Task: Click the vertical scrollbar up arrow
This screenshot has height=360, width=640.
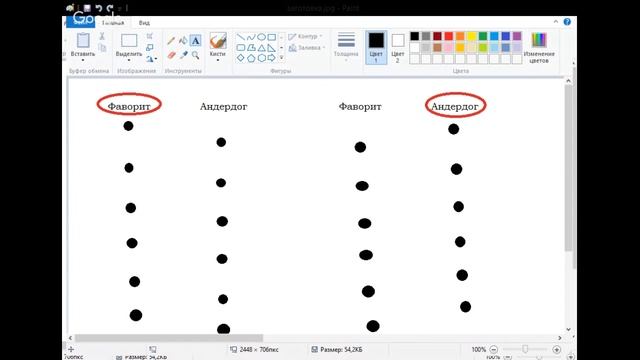Action: (568, 81)
